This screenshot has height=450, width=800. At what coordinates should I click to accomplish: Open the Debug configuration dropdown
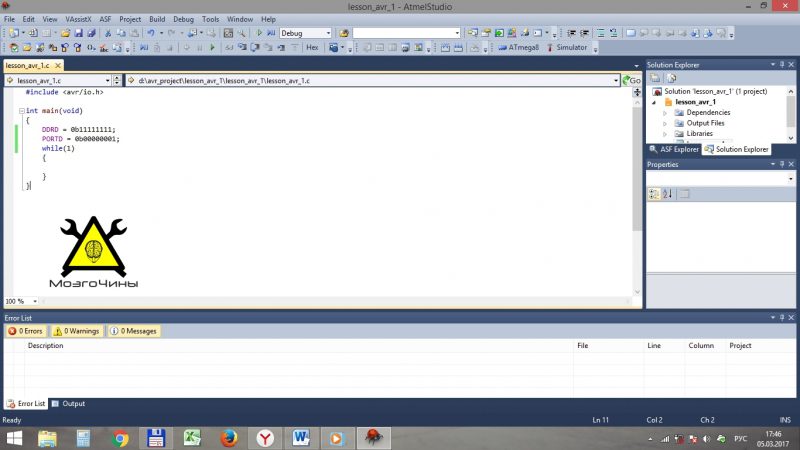(328, 33)
